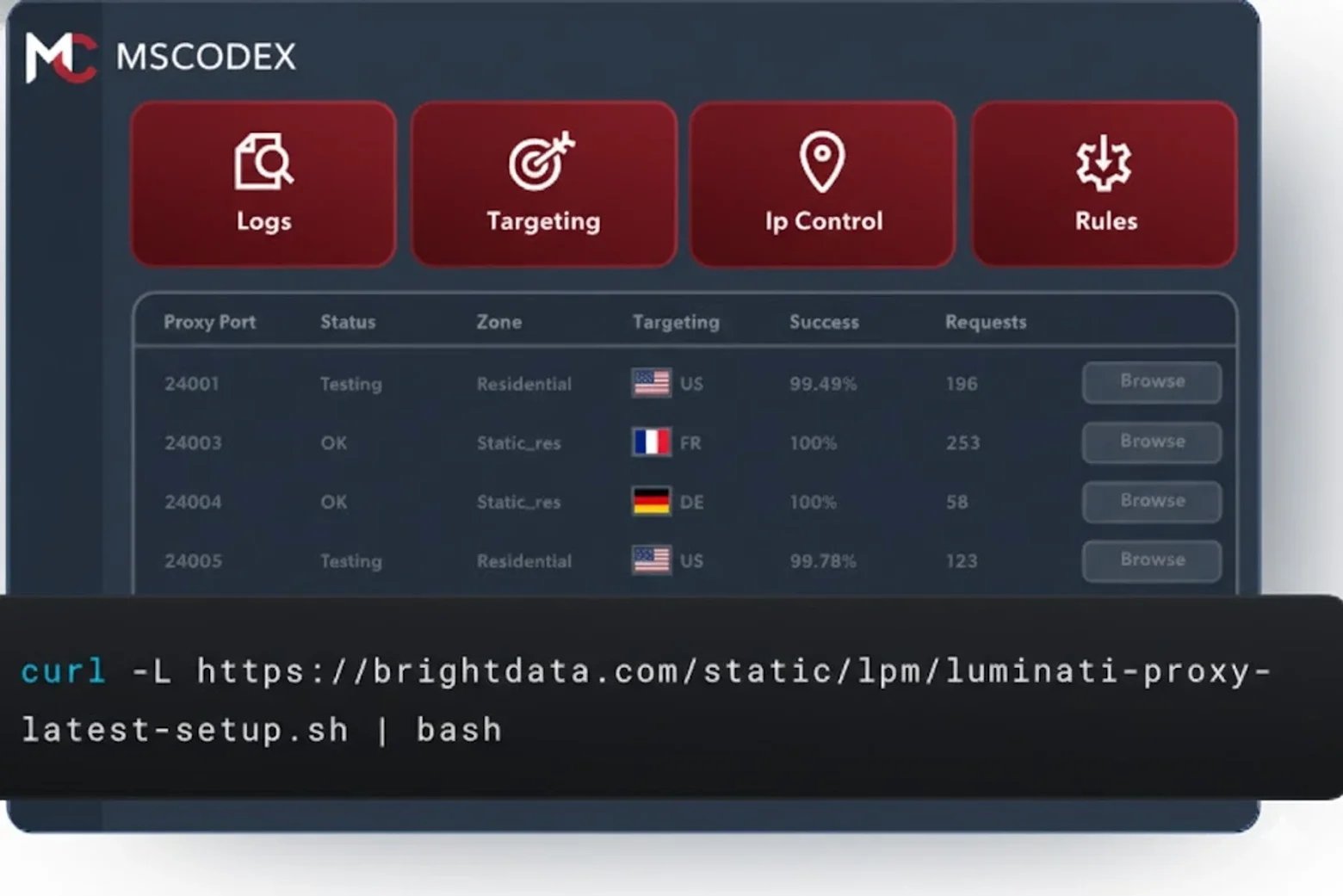The image size is (1343, 896).
Task: Click the Targeting column header
Action: point(676,323)
